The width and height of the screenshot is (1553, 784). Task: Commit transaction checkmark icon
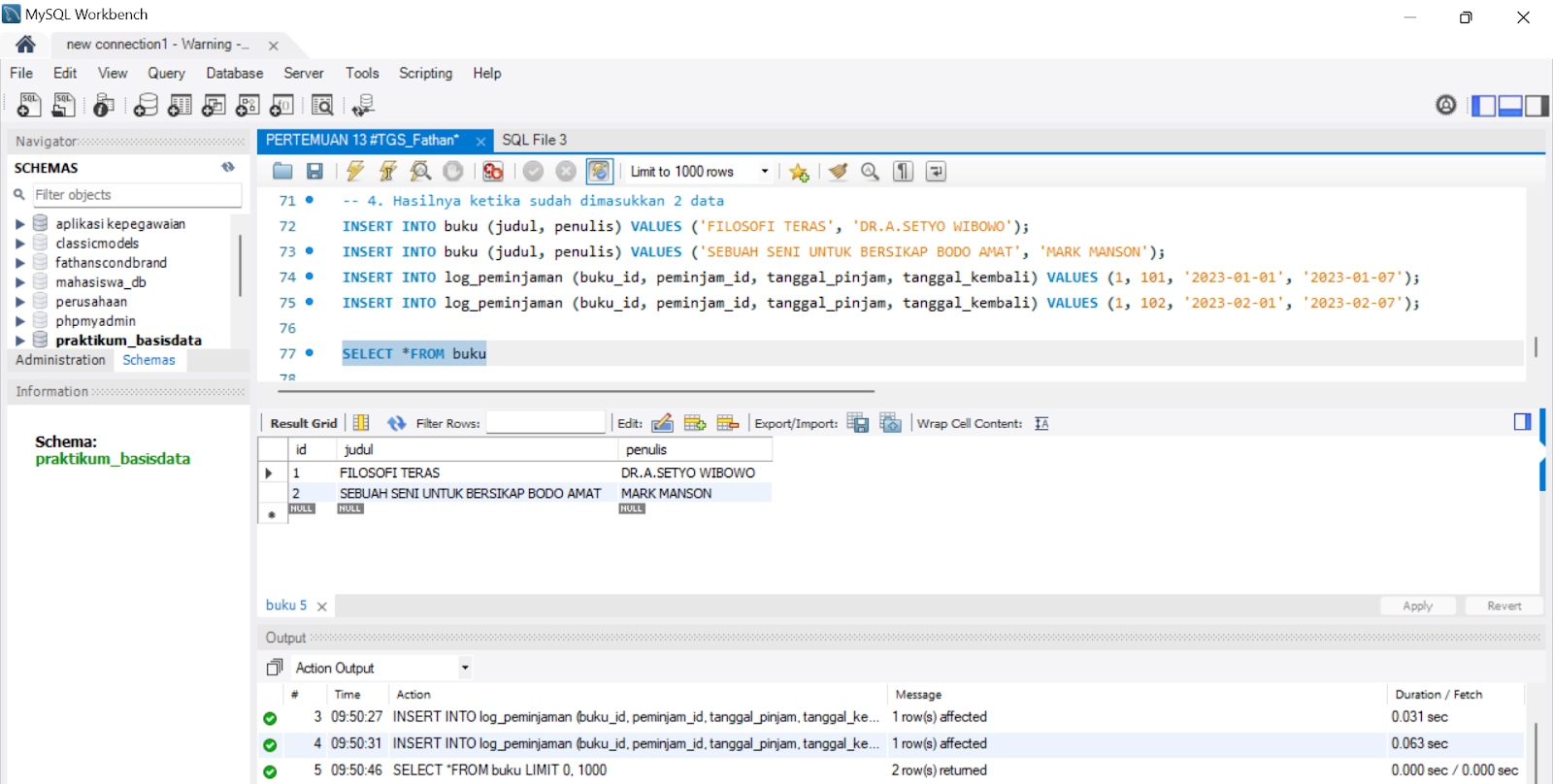533,172
